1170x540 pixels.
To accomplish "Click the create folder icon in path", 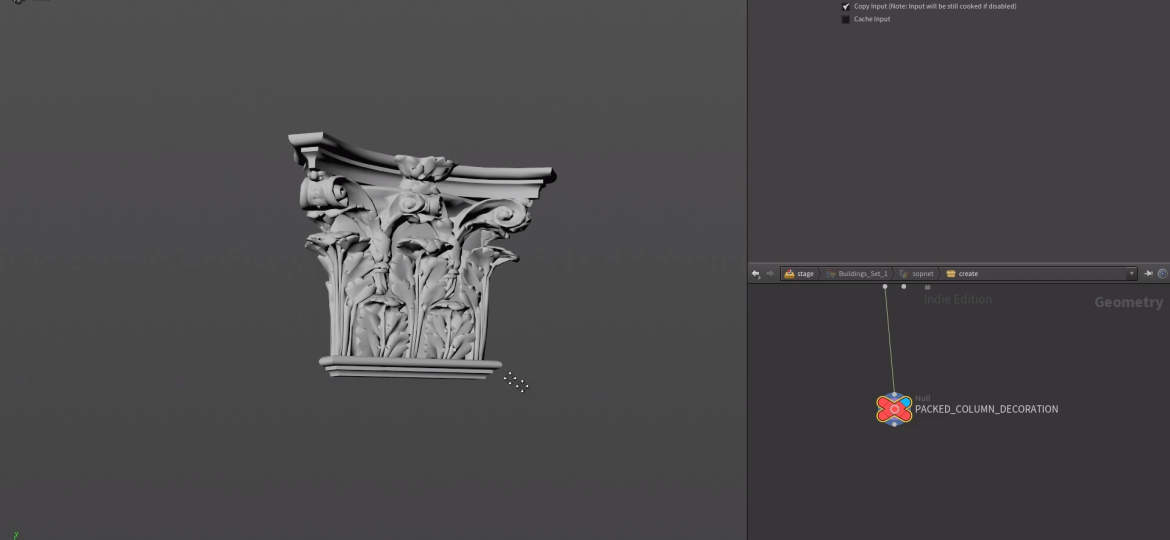I will tap(951, 274).
